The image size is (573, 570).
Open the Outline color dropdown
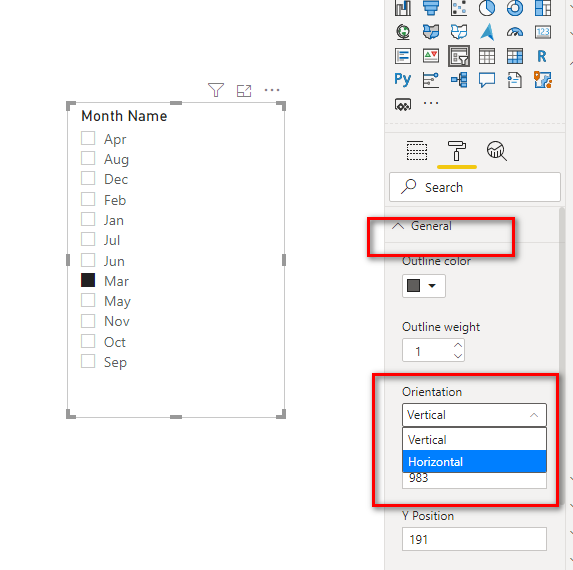pos(424,286)
